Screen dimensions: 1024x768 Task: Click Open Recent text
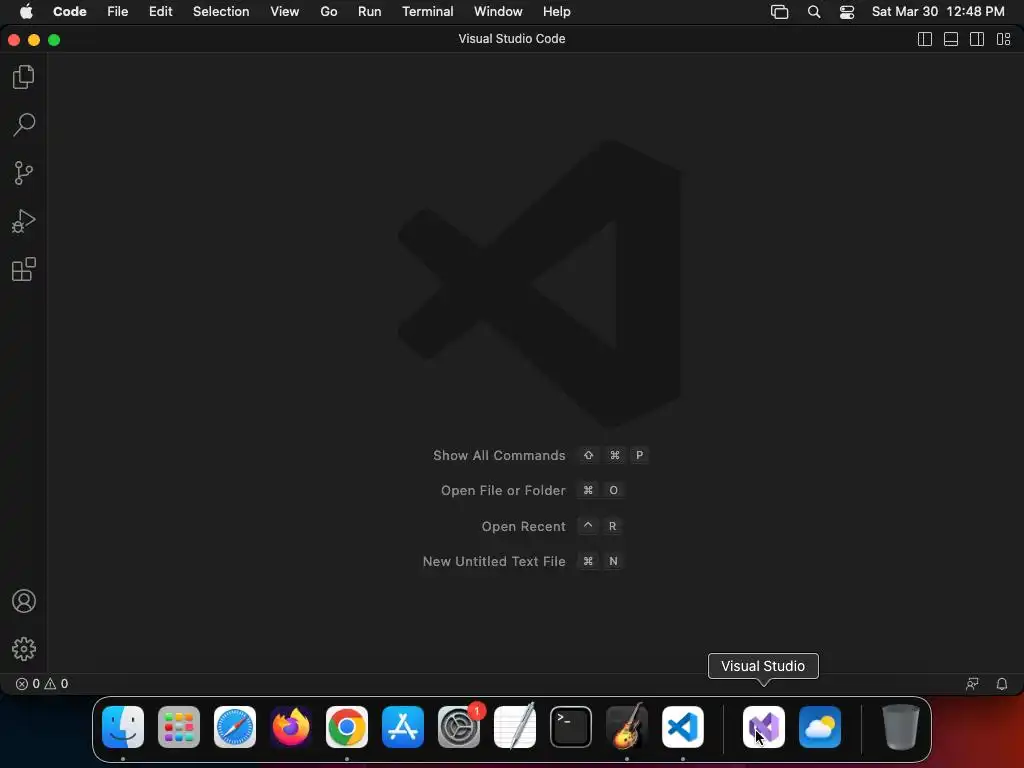(x=524, y=526)
